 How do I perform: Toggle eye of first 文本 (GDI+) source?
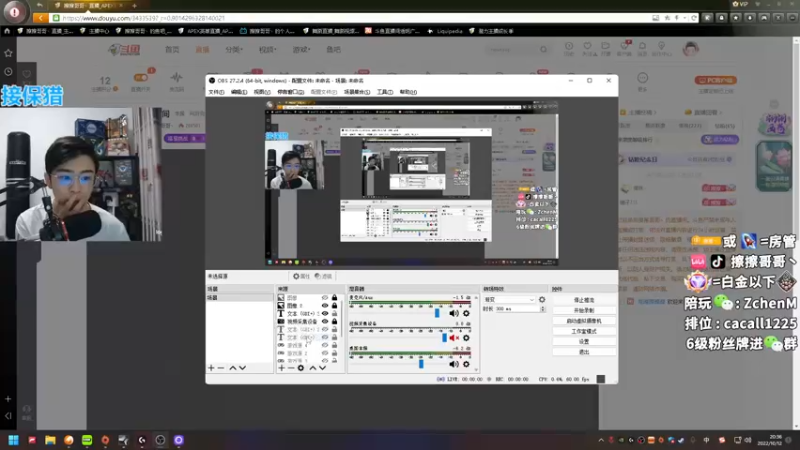[324, 313]
